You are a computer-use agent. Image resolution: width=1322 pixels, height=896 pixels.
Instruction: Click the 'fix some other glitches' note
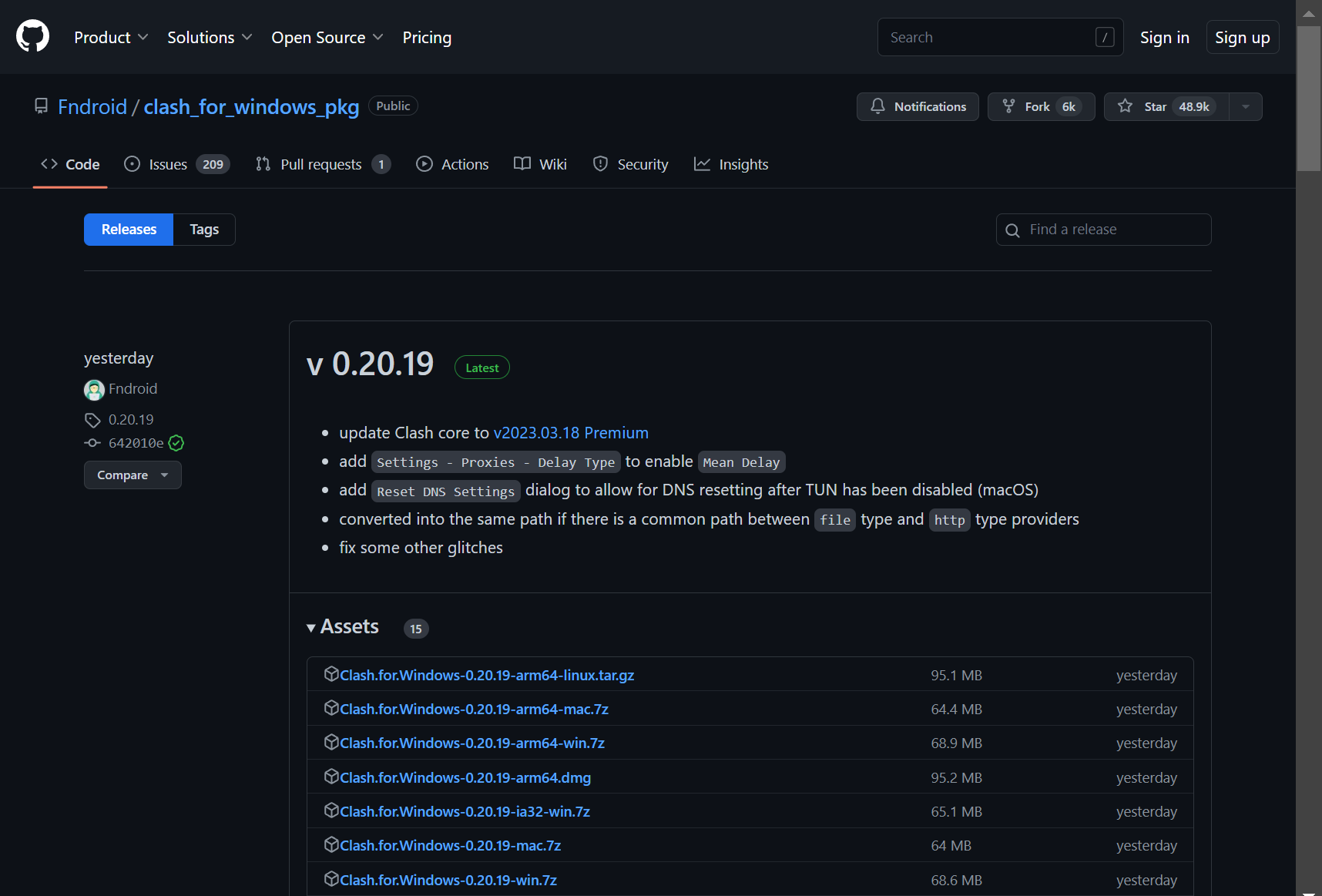point(421,548)
